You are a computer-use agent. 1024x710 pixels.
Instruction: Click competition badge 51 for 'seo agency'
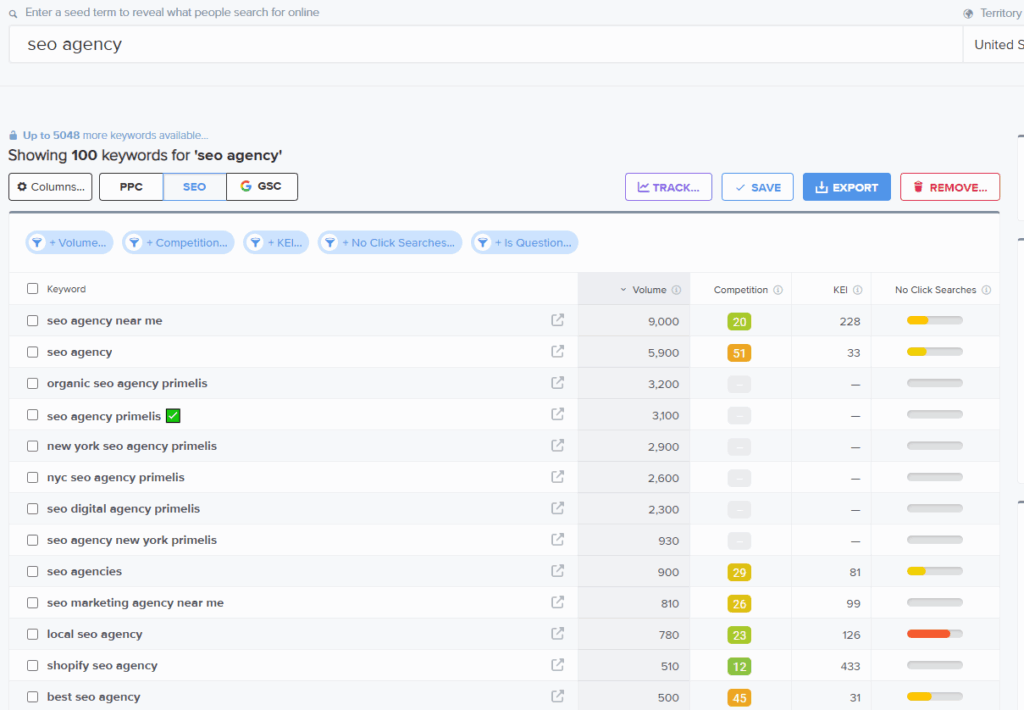pyautogui.click(x=739, y=353)
